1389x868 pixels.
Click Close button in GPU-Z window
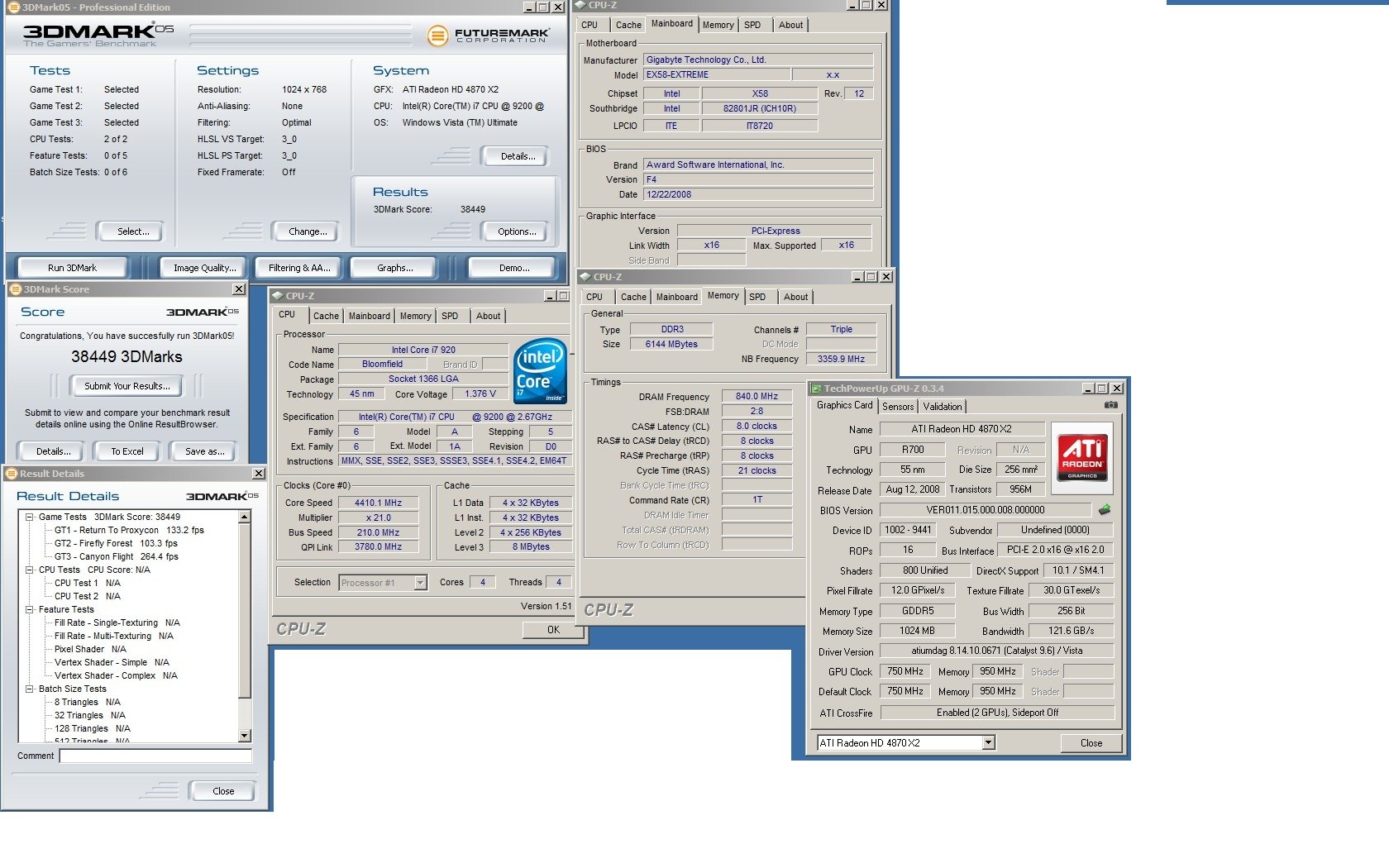[x=1091, y=743]
